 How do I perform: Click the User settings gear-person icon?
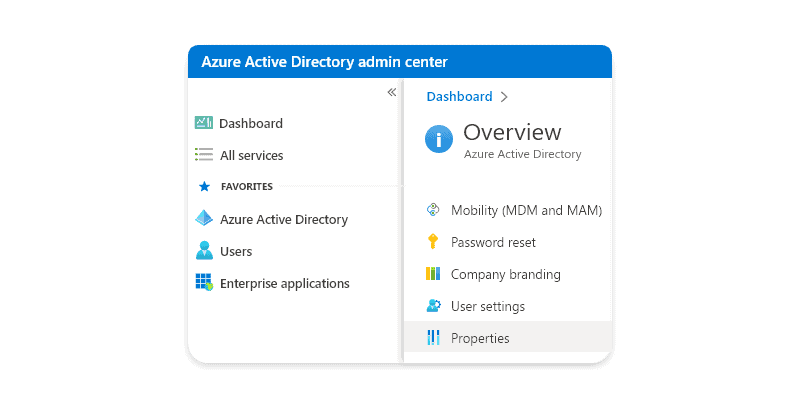[x=433, y=306]
